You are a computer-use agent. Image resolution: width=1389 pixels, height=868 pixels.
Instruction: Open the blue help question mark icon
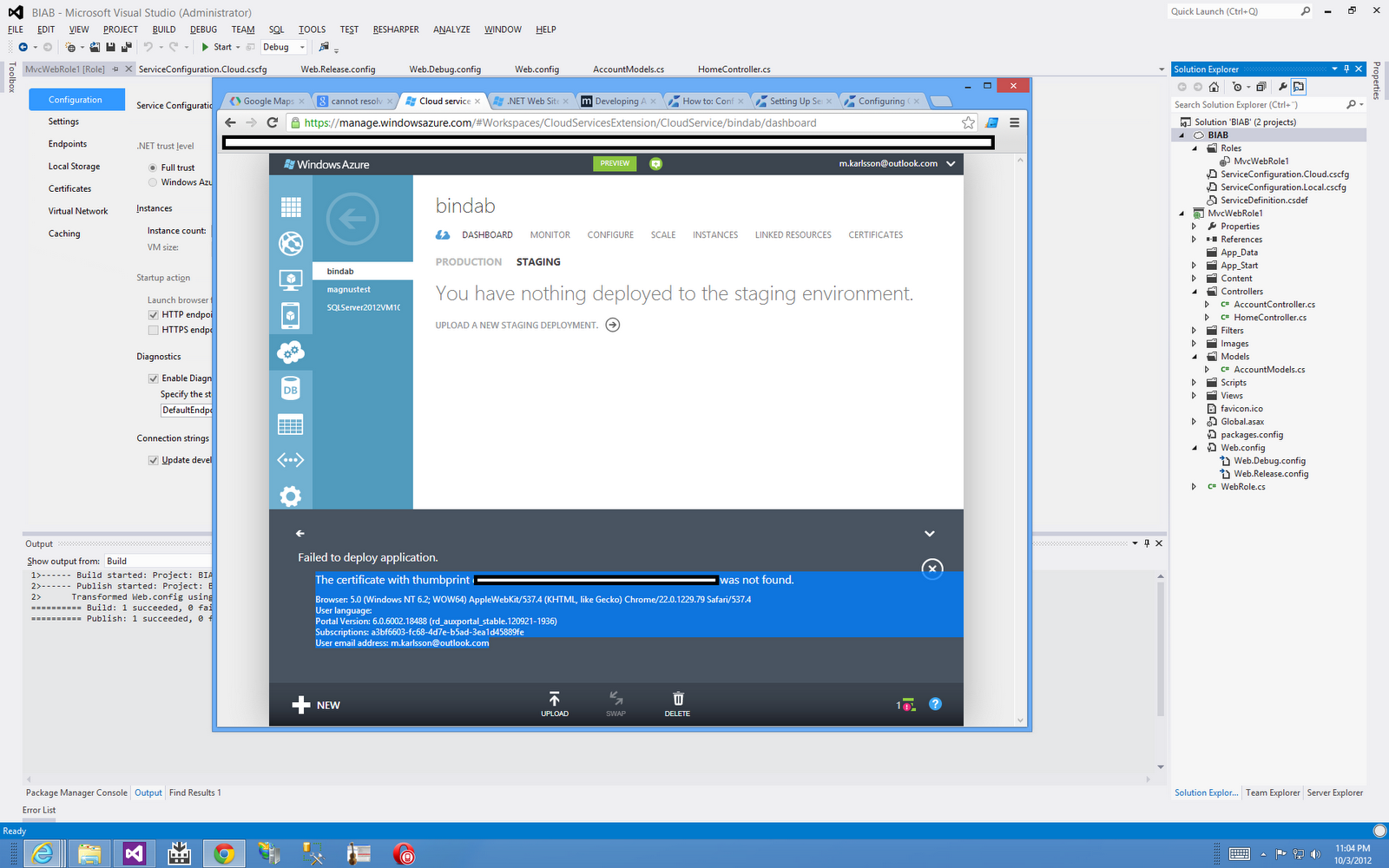[935, 704]
